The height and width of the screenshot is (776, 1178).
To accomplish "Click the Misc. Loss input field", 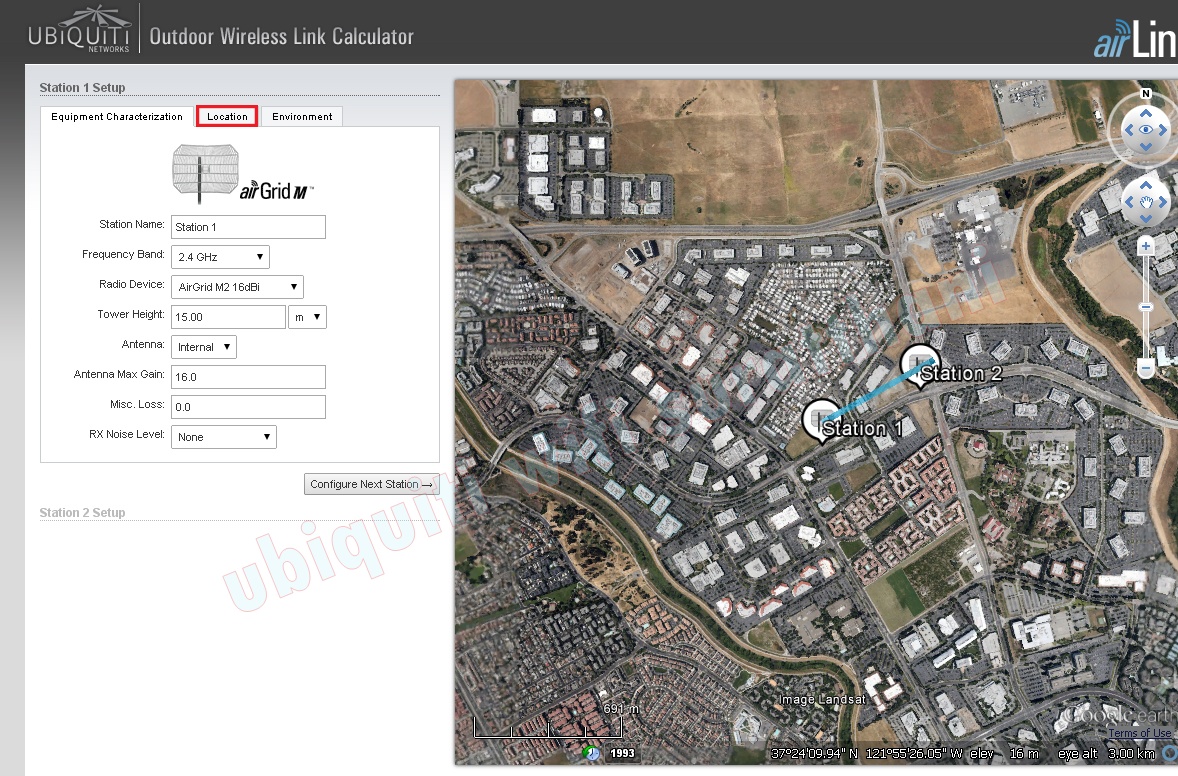I will point(248,407).
